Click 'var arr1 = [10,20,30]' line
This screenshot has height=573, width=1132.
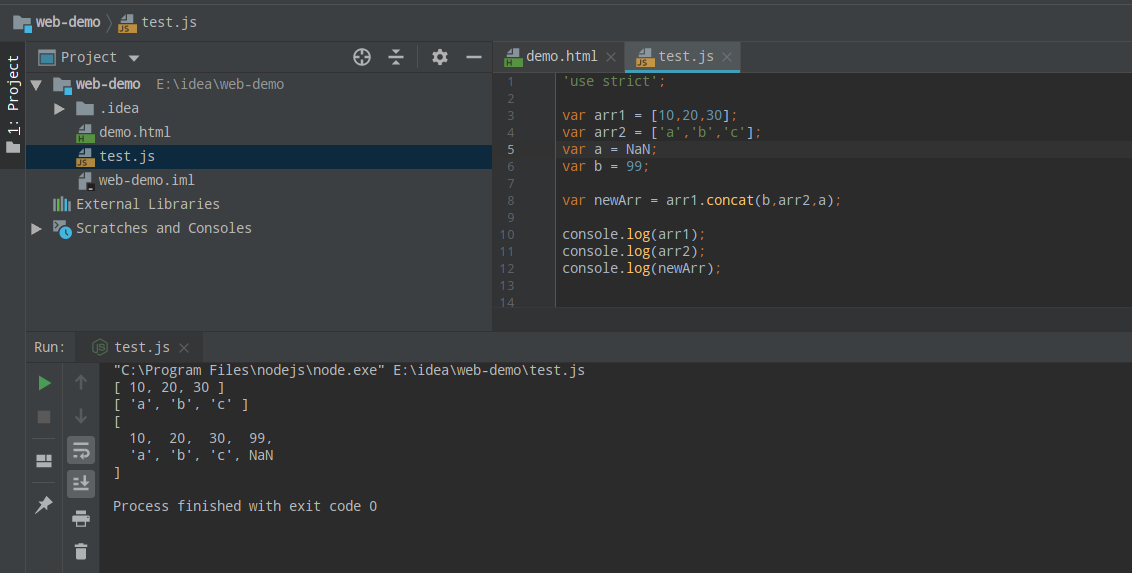[x=650, y=115]
